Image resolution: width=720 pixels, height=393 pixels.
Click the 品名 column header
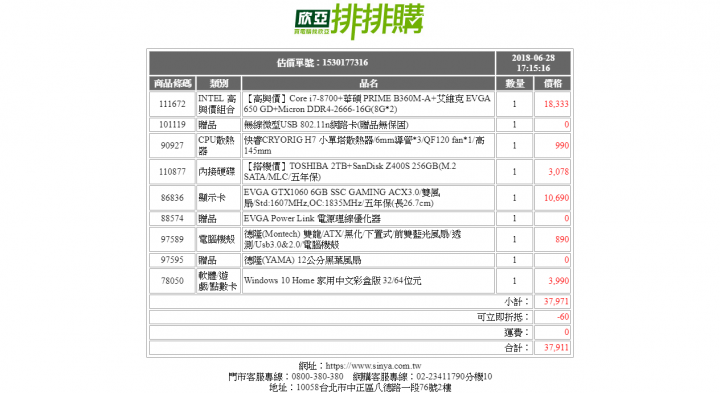(368, 84)
